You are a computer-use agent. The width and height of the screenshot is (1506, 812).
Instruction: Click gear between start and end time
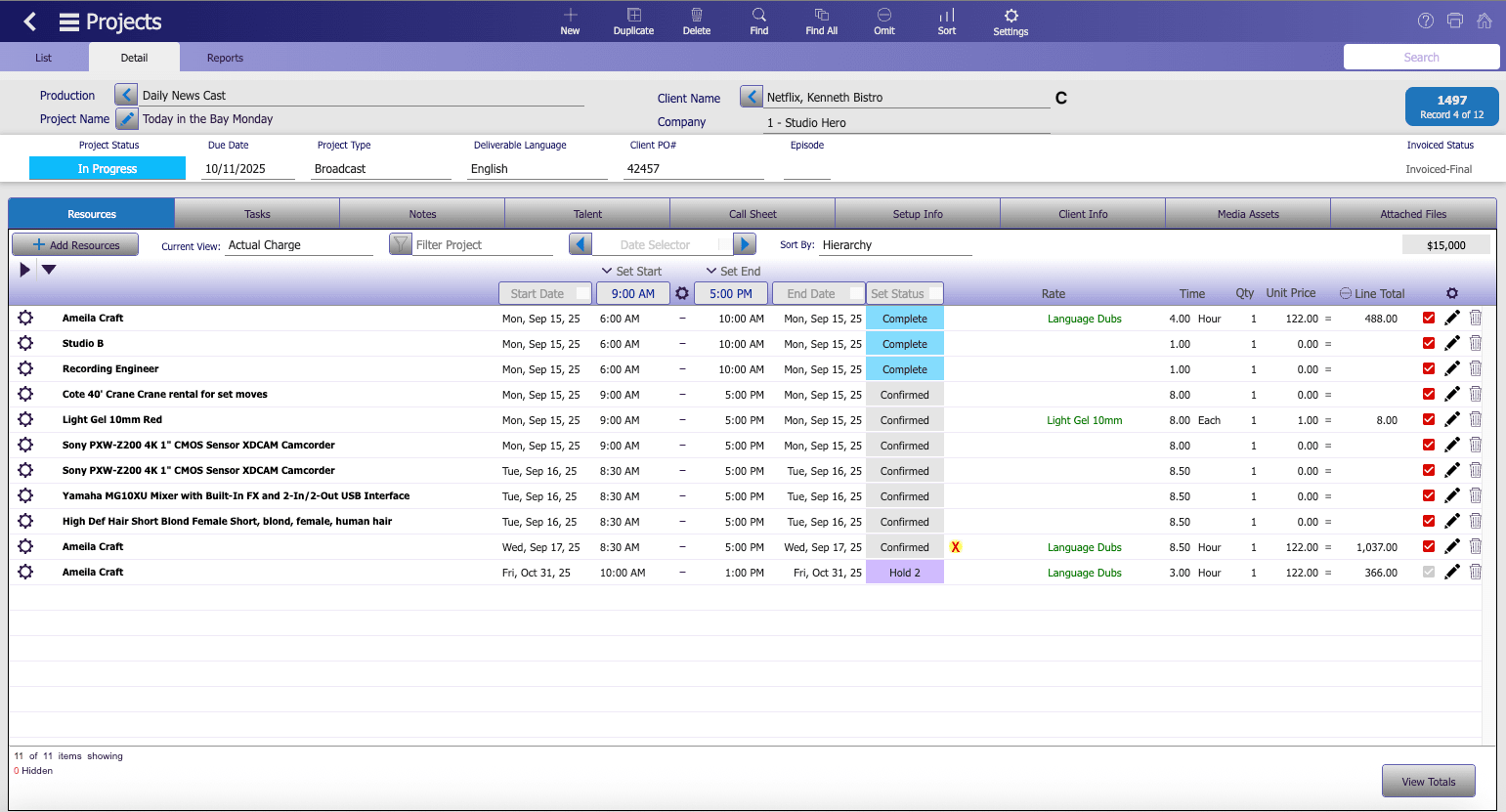(682, 293)
